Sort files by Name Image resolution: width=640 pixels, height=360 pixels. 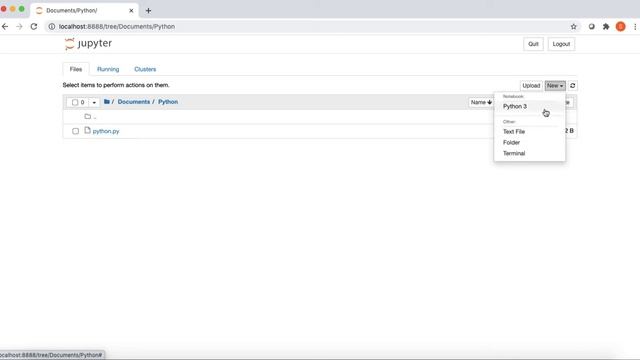[x=481, y=102]
